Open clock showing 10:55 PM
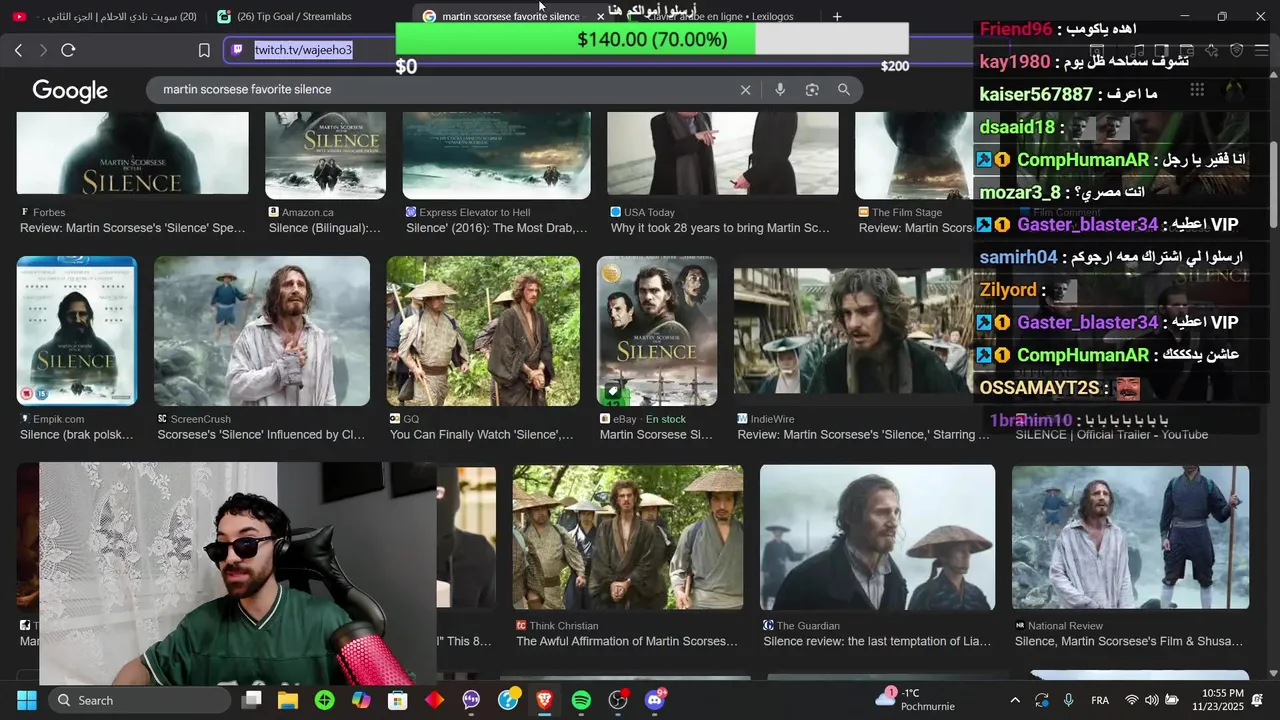 [1216, 699]
